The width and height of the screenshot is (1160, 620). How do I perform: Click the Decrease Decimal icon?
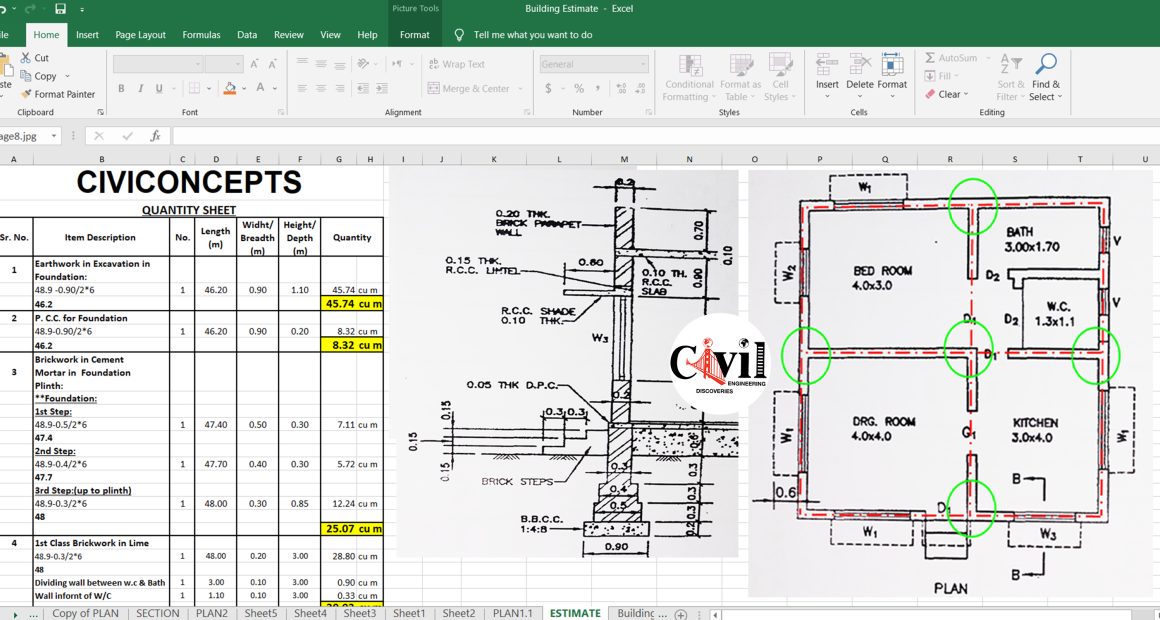(640, 88)
